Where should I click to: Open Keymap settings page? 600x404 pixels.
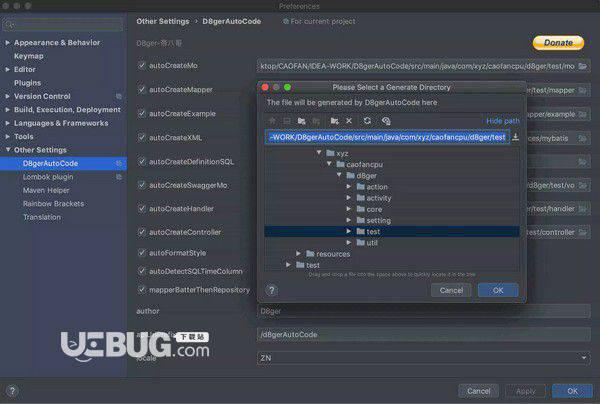[x=29, y=56]
